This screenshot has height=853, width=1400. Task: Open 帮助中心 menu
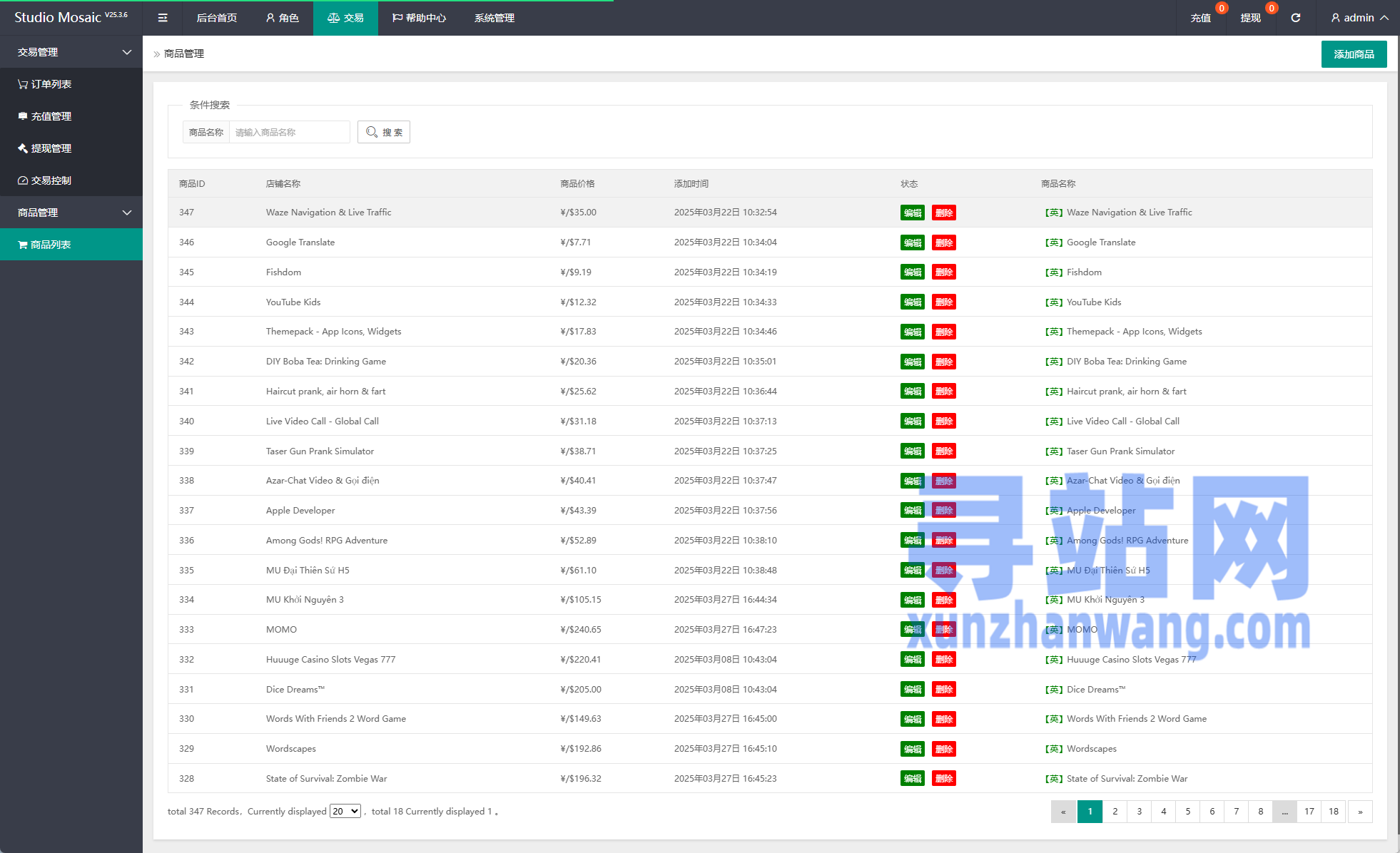click(x=419, y=18)
